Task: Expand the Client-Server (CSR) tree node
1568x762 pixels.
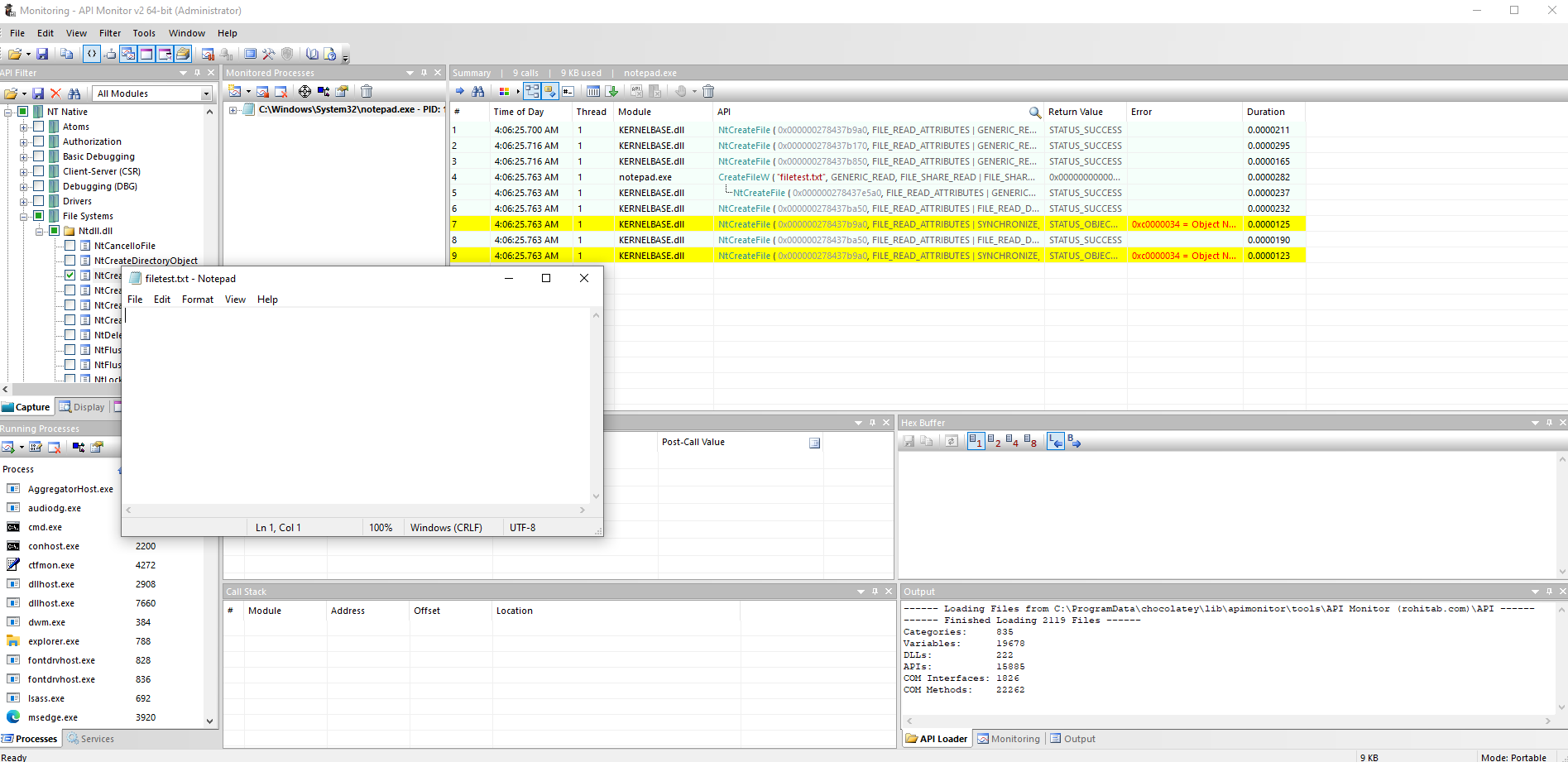Action: click(24, 171)
